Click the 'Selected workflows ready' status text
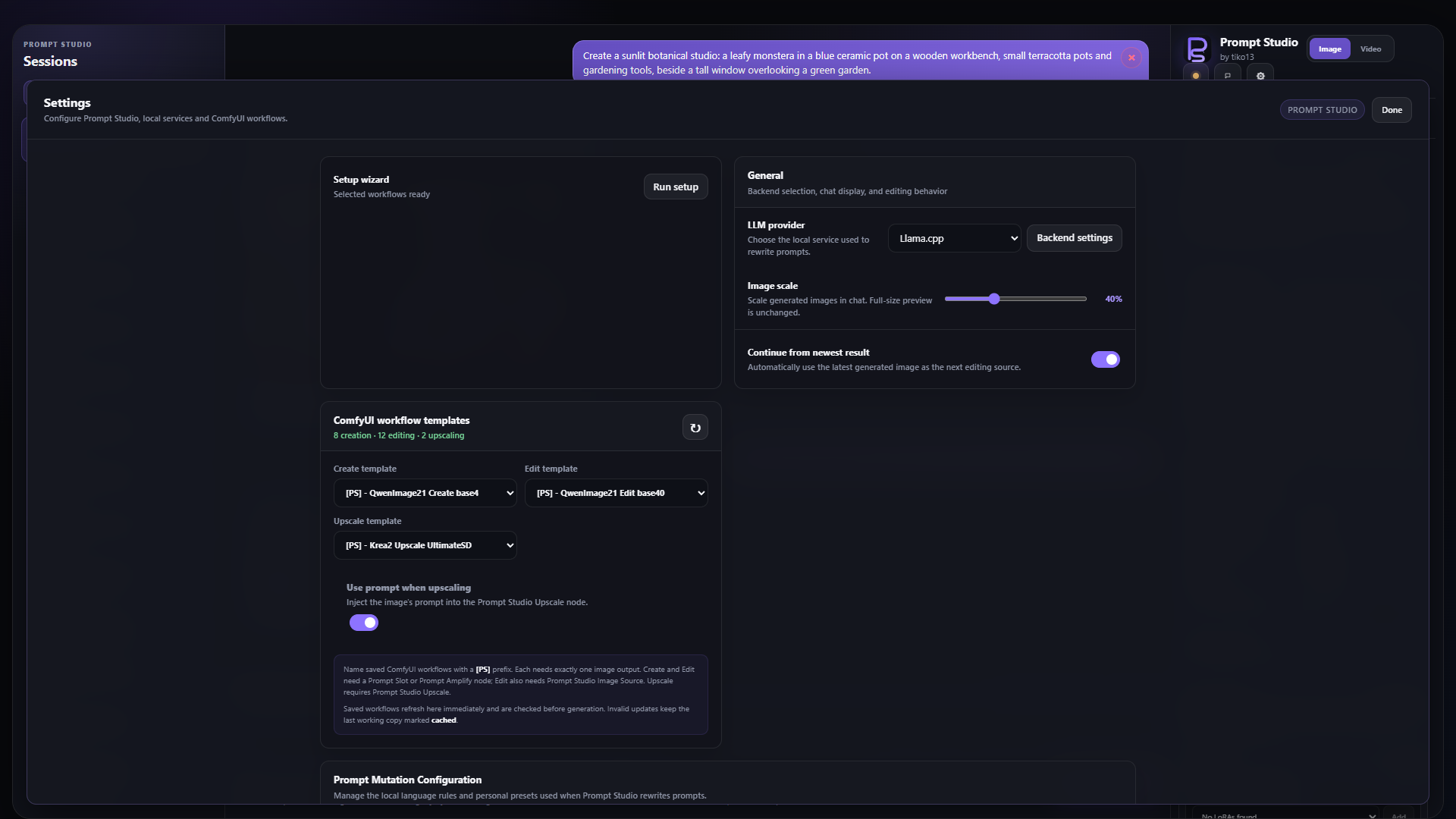Screen dimensions: 1456x819 381,194
